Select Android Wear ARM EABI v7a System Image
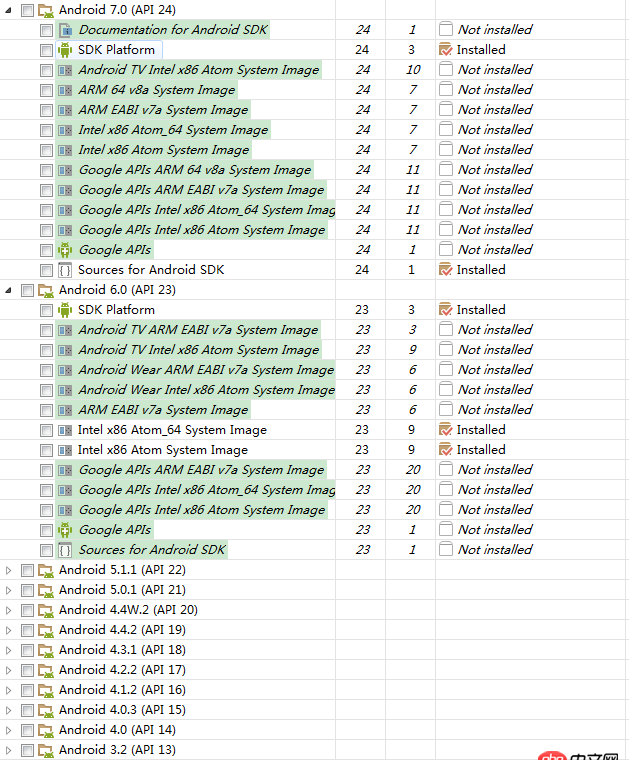Image resolution: width=629 pixels, height=760 pixels. 206,370
